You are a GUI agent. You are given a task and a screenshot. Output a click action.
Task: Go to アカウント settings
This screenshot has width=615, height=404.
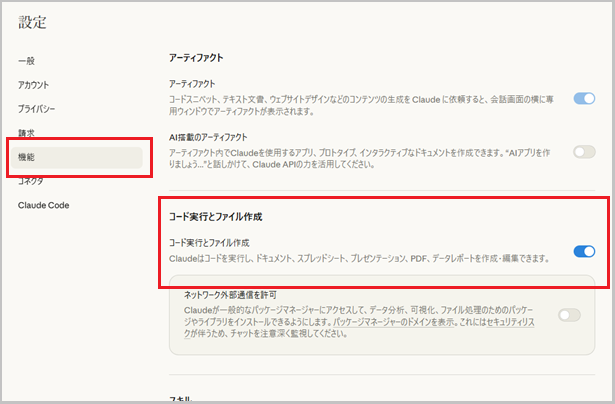(33, 85)
